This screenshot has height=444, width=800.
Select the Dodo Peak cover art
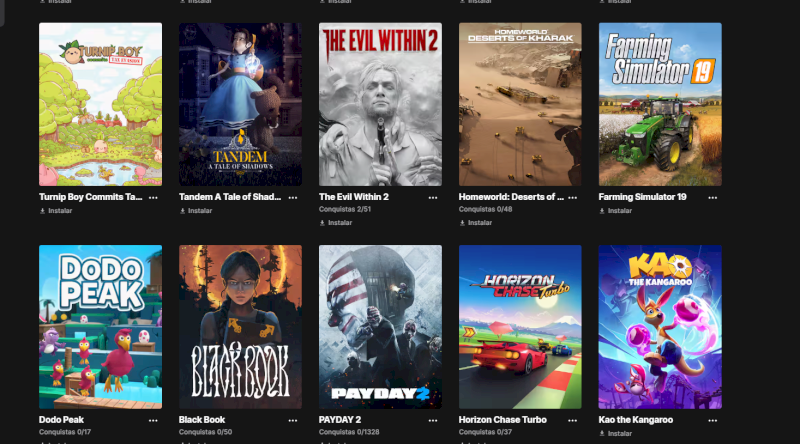(x=101, y=327)
